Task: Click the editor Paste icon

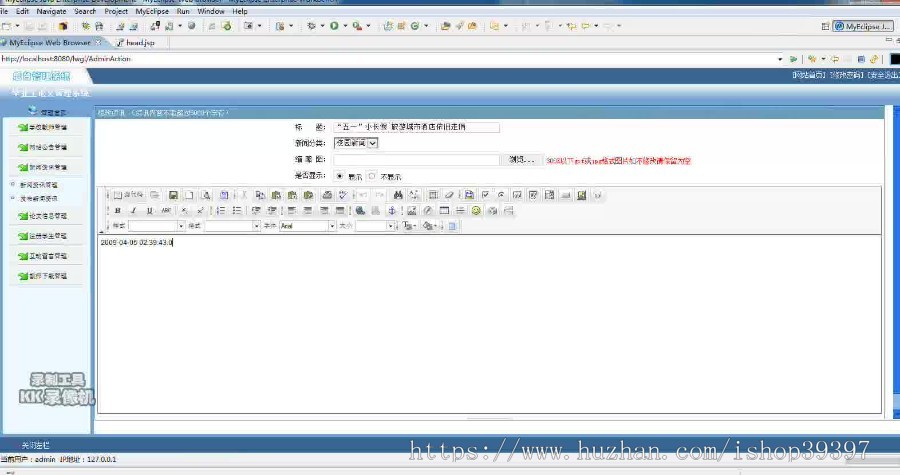Action: (x=276, y=195)
